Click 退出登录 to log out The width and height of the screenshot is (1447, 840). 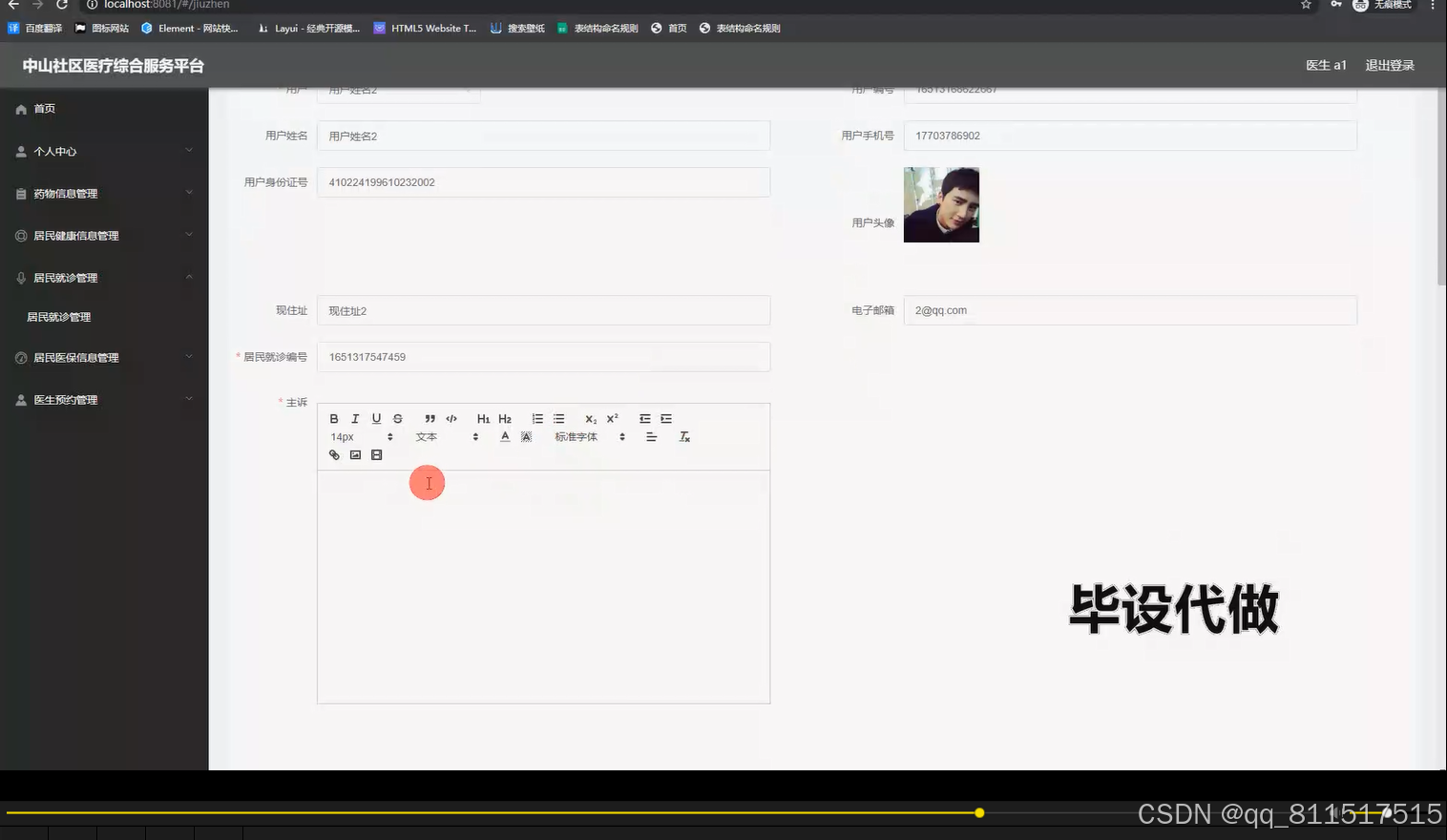point(1389,65)
